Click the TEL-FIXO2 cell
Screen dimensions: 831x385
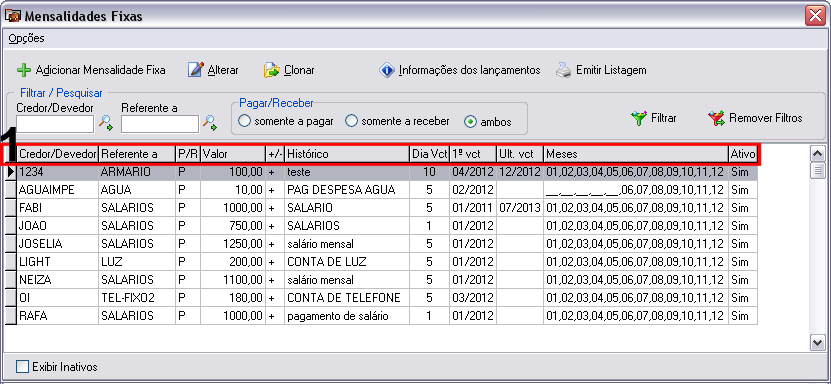coord(137,298)
